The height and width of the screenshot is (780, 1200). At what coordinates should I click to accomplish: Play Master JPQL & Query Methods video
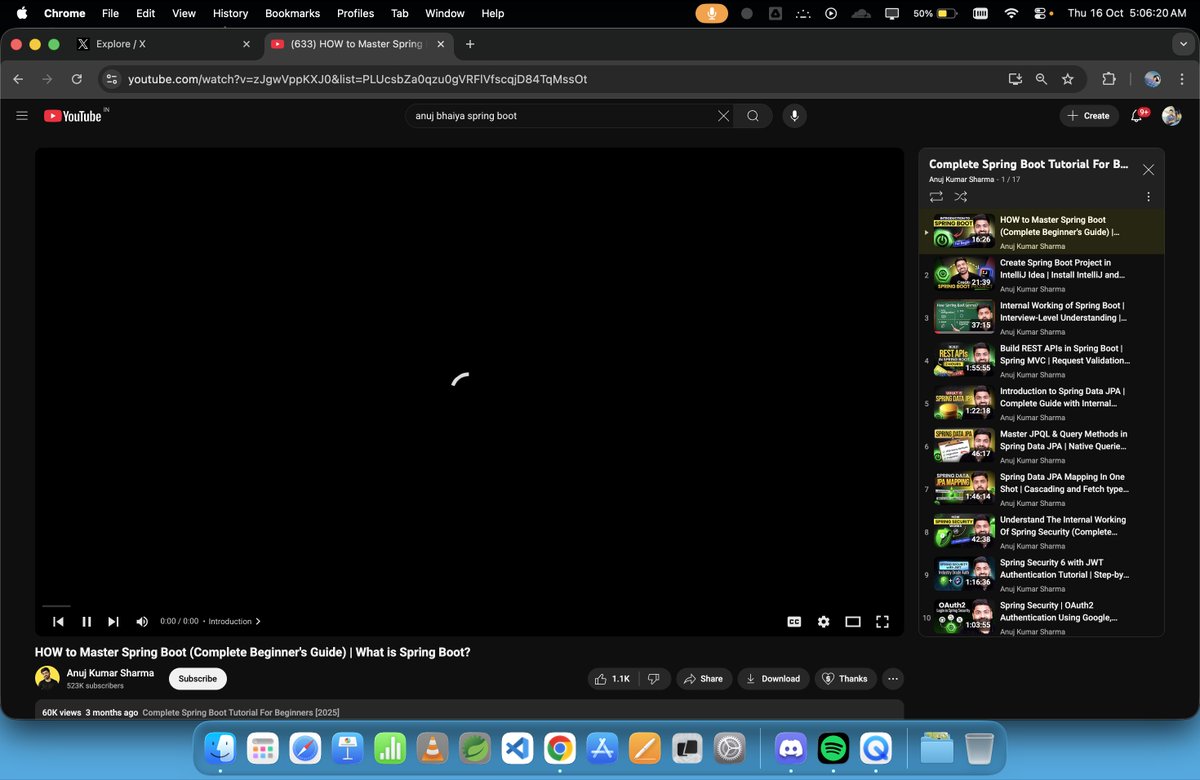1041,447
